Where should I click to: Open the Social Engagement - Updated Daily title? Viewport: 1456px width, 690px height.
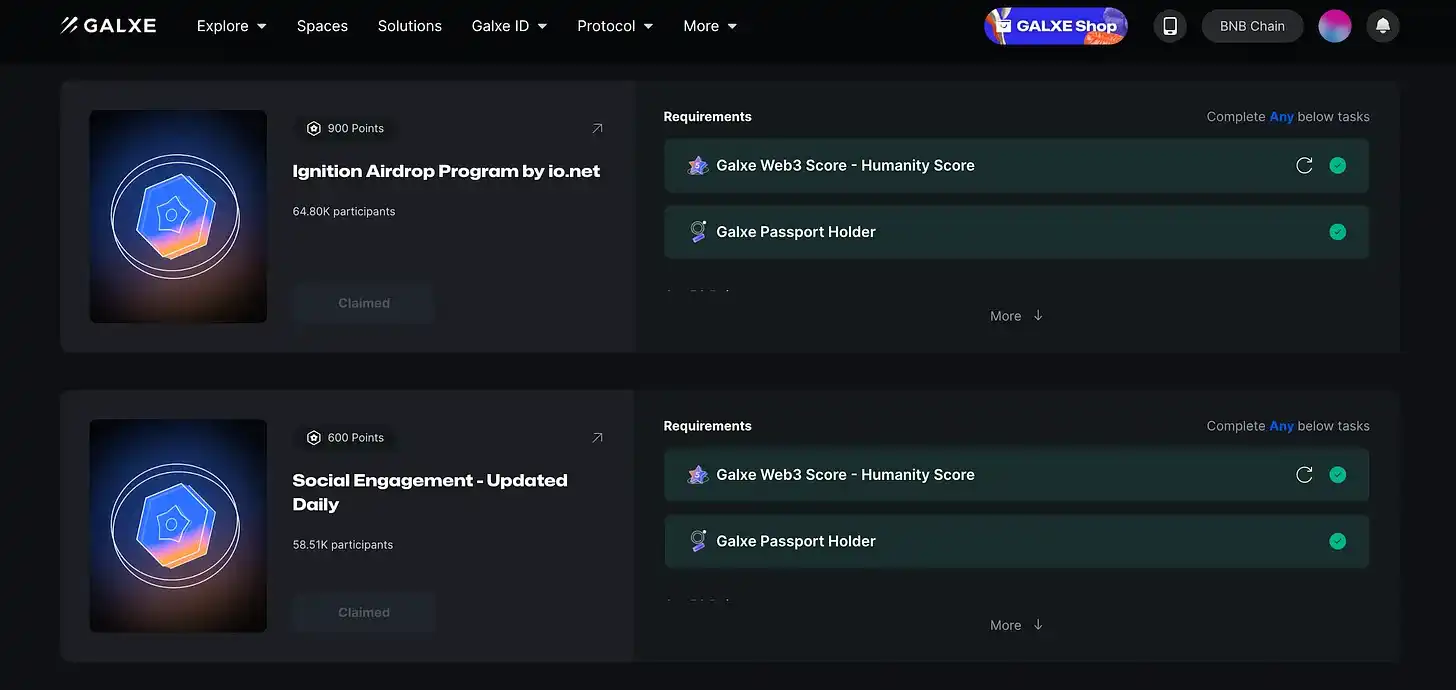(430, 492)
